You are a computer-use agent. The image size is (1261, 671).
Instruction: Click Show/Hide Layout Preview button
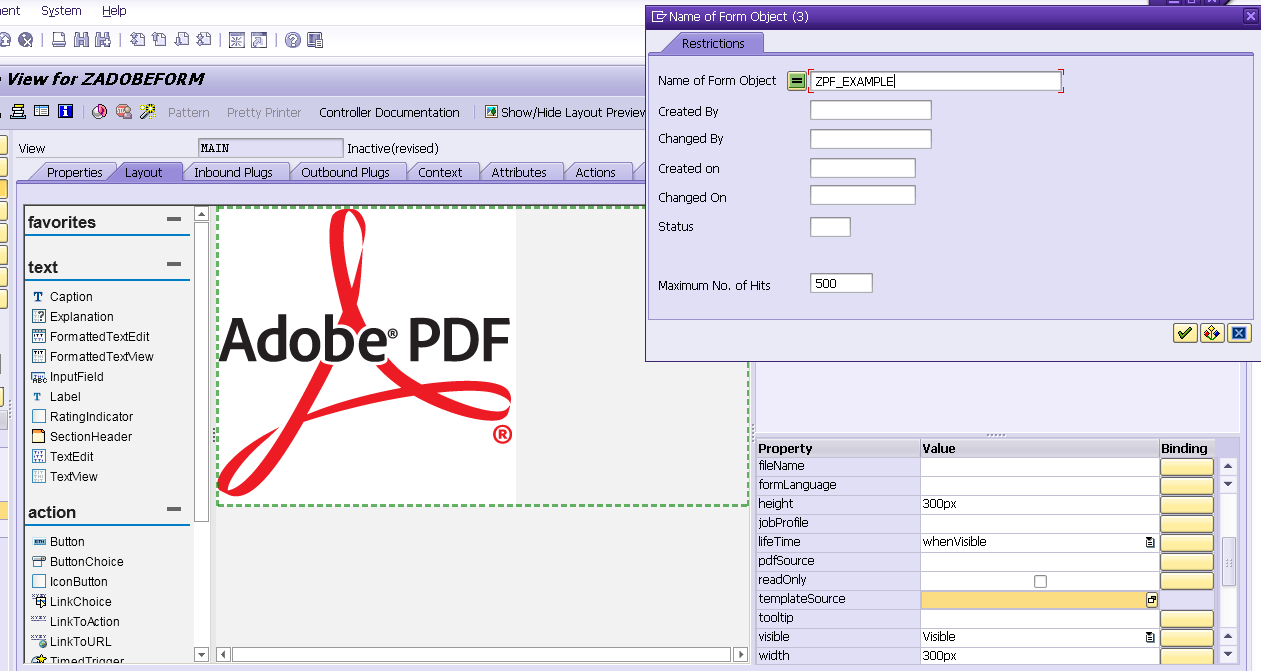(x=565, y=112)
